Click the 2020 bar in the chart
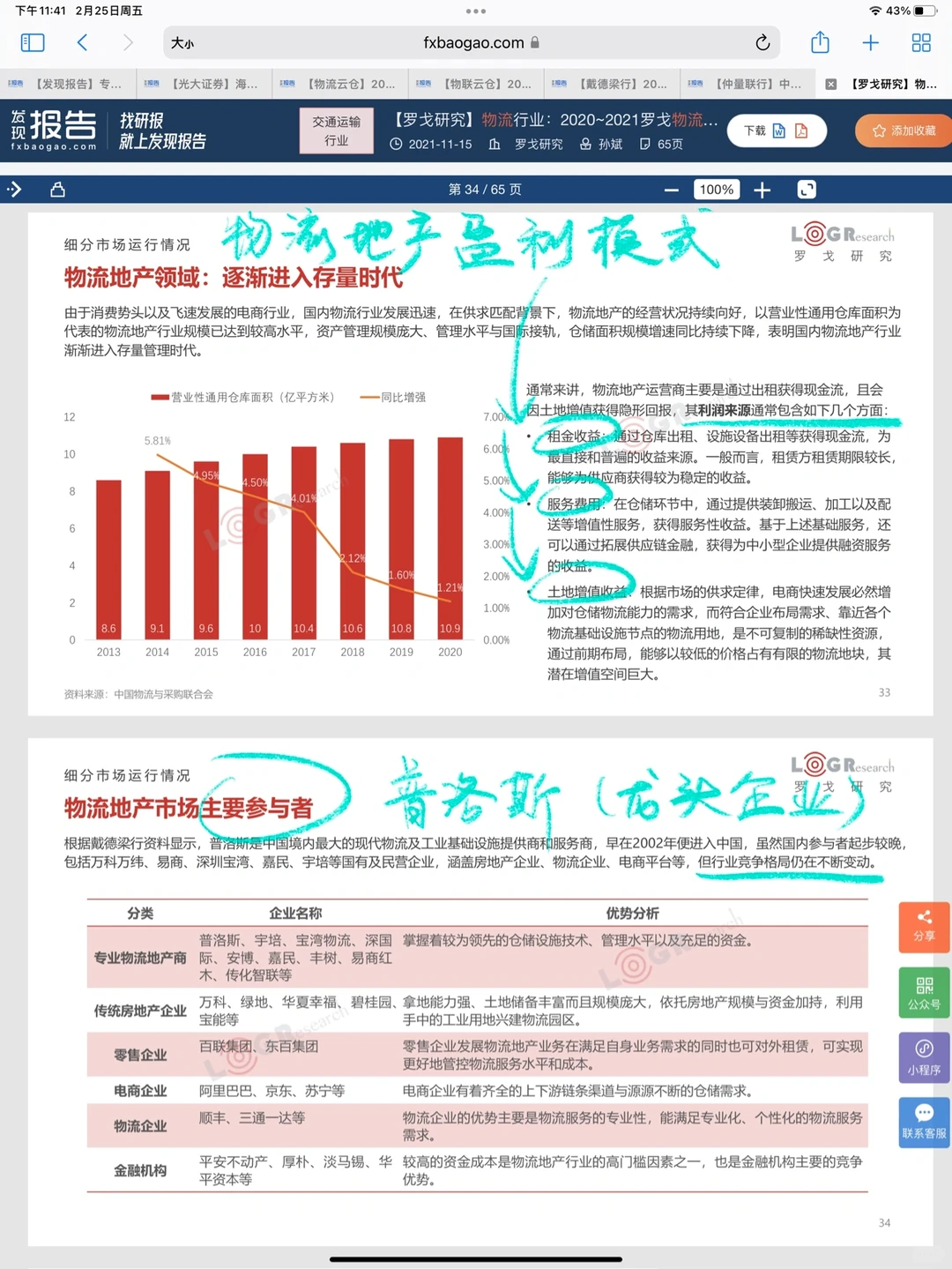Screen dimensions: 952x1269 click(450, 538)
